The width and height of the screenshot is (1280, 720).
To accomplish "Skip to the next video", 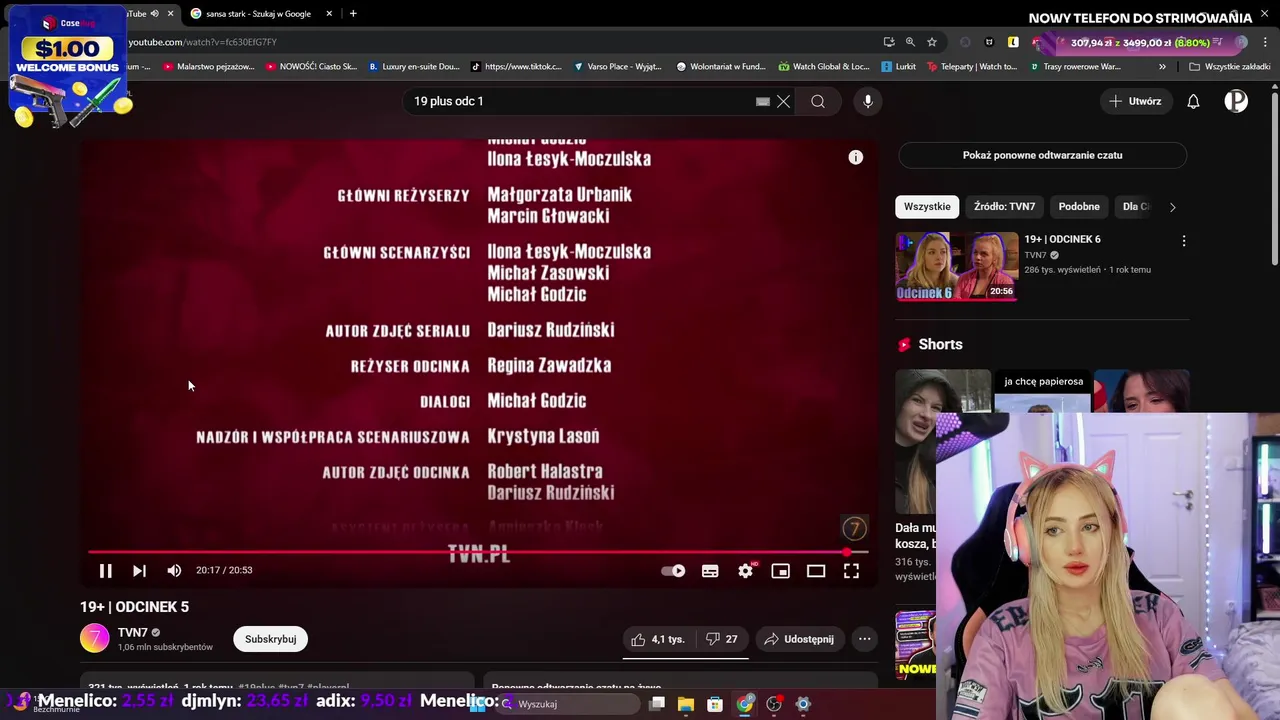I will coord(139,570).
